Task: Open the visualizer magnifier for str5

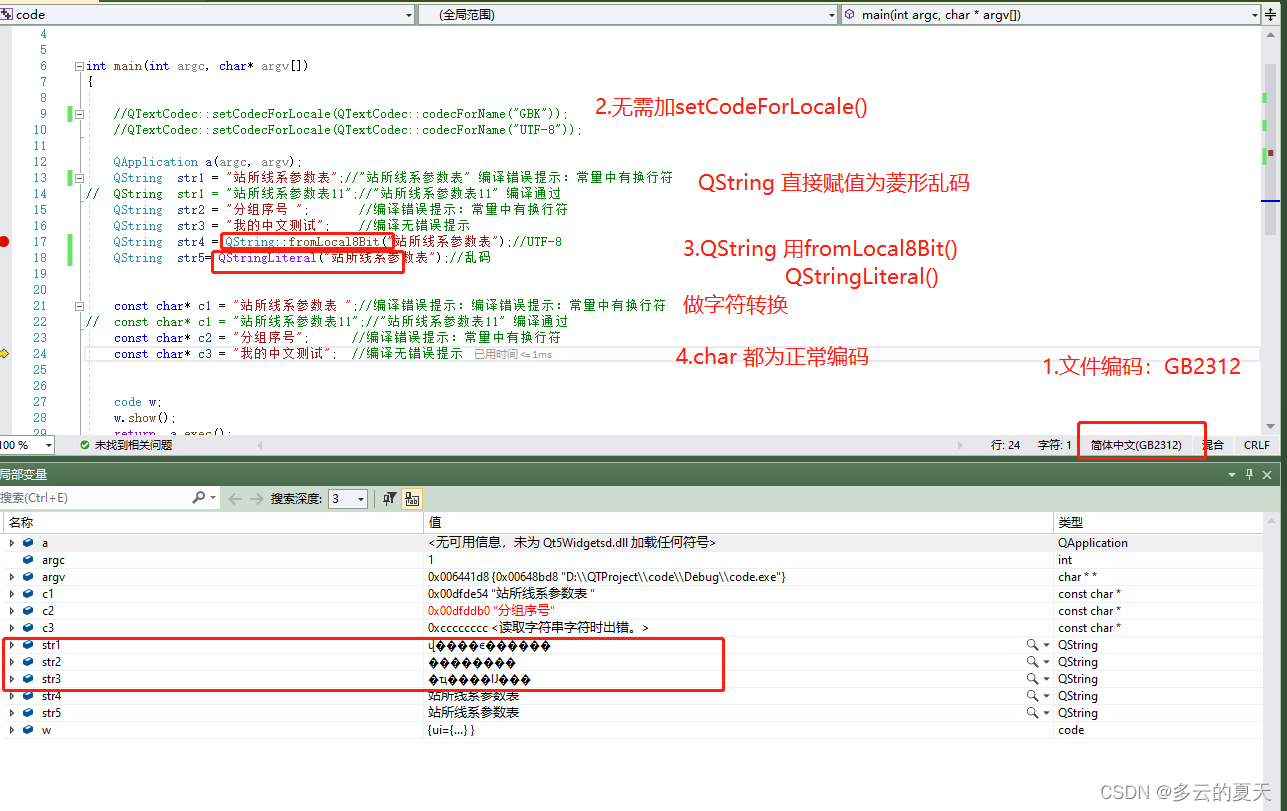Action: coord(1032,713)
